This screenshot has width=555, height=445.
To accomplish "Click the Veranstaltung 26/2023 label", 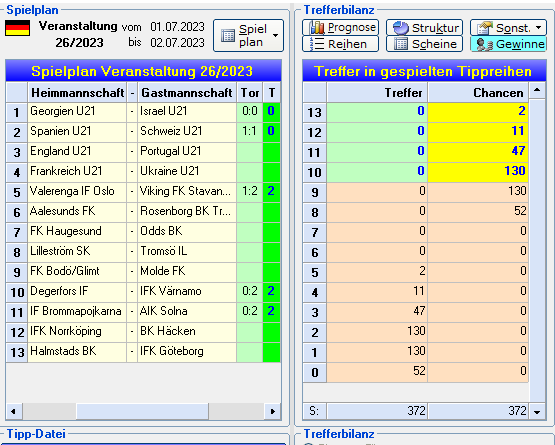I will click(x=78, y=34).
